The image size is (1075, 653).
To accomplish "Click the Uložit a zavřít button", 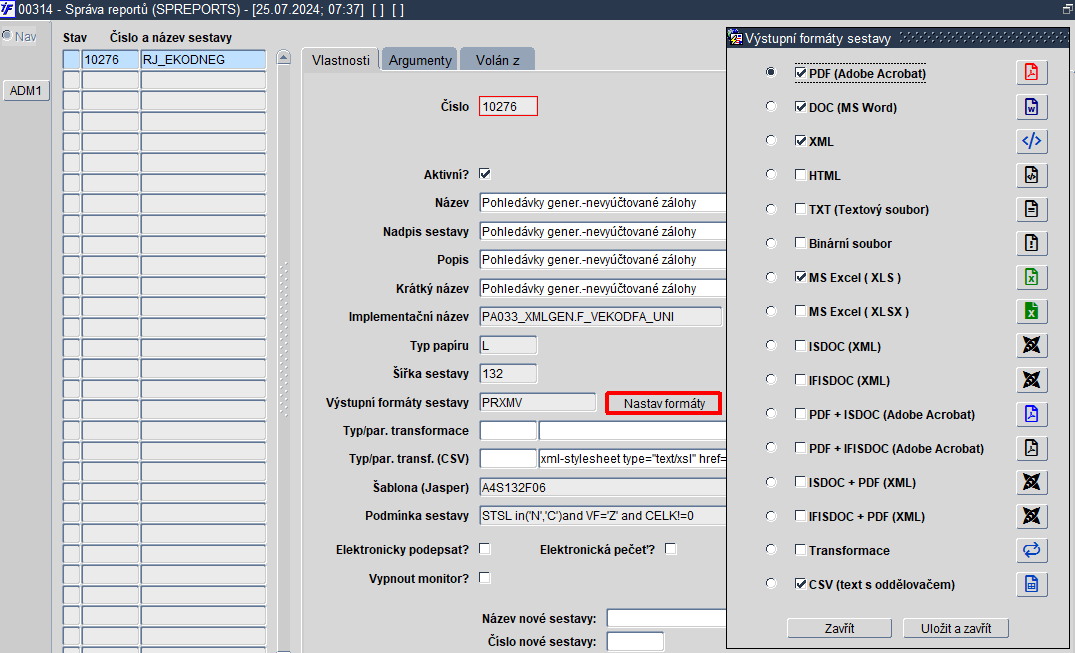I will pos(956,628).
